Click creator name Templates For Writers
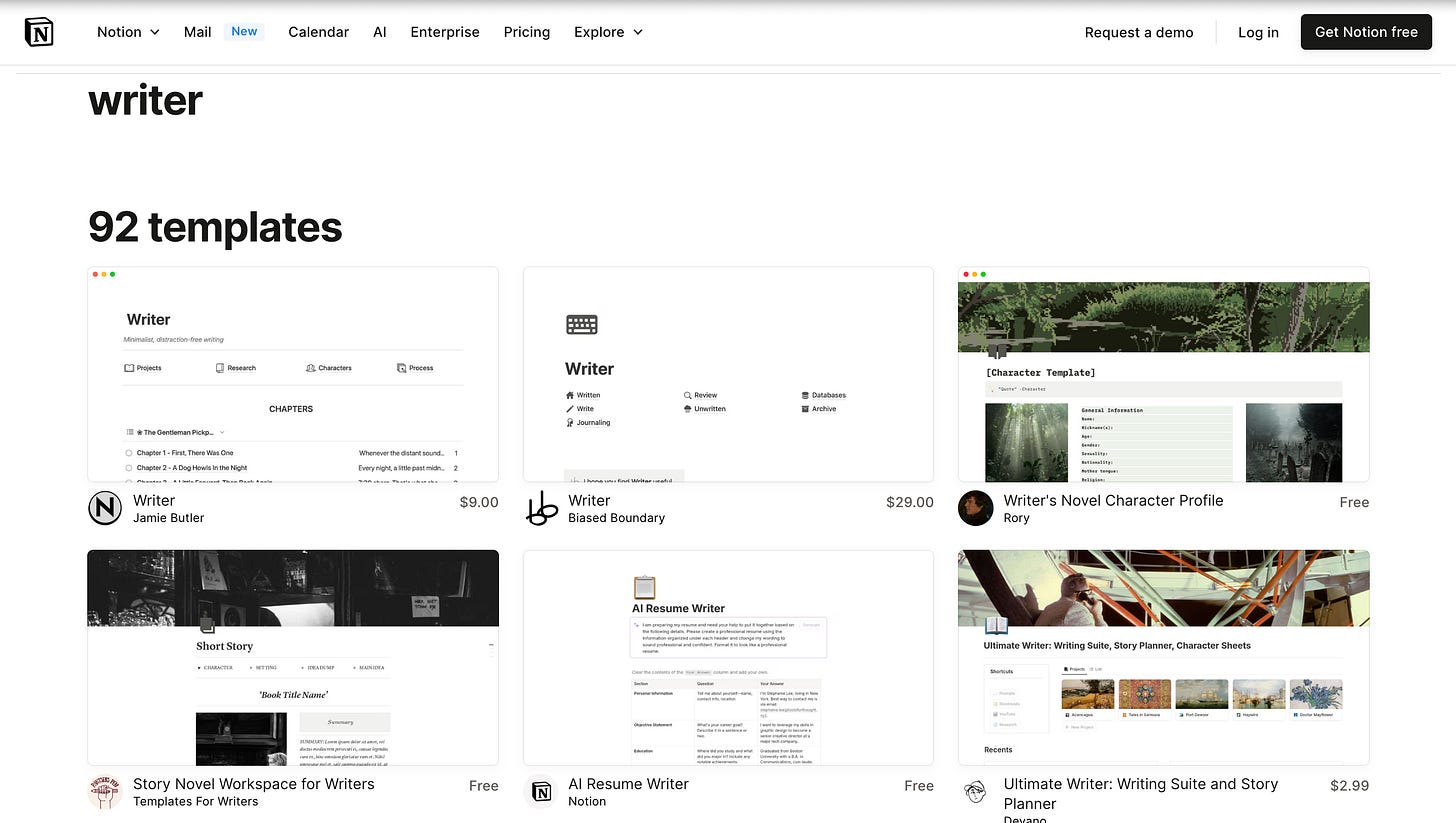 pos(196,801)
